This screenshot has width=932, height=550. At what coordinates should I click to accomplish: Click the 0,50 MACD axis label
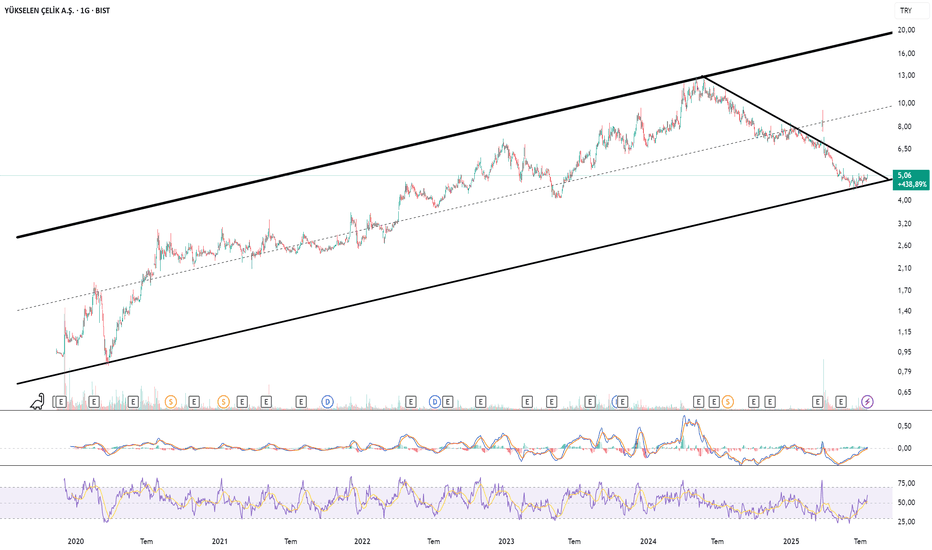(x=905, y=426)
